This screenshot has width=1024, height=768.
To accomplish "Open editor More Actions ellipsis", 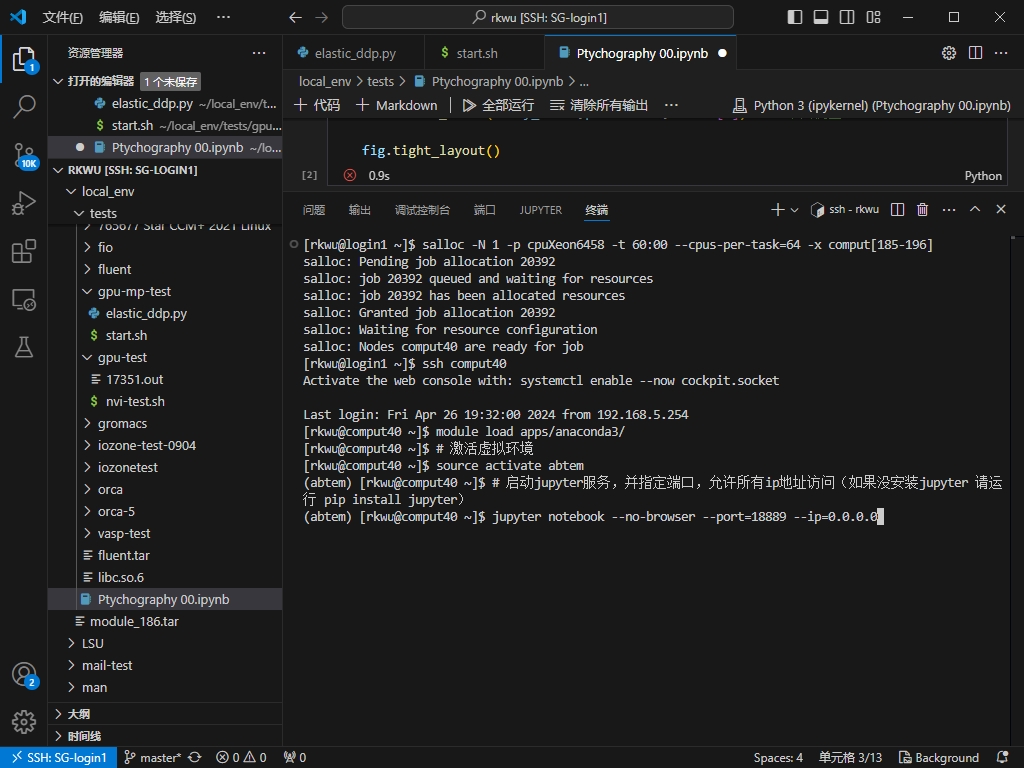I will click(1001, 53).
